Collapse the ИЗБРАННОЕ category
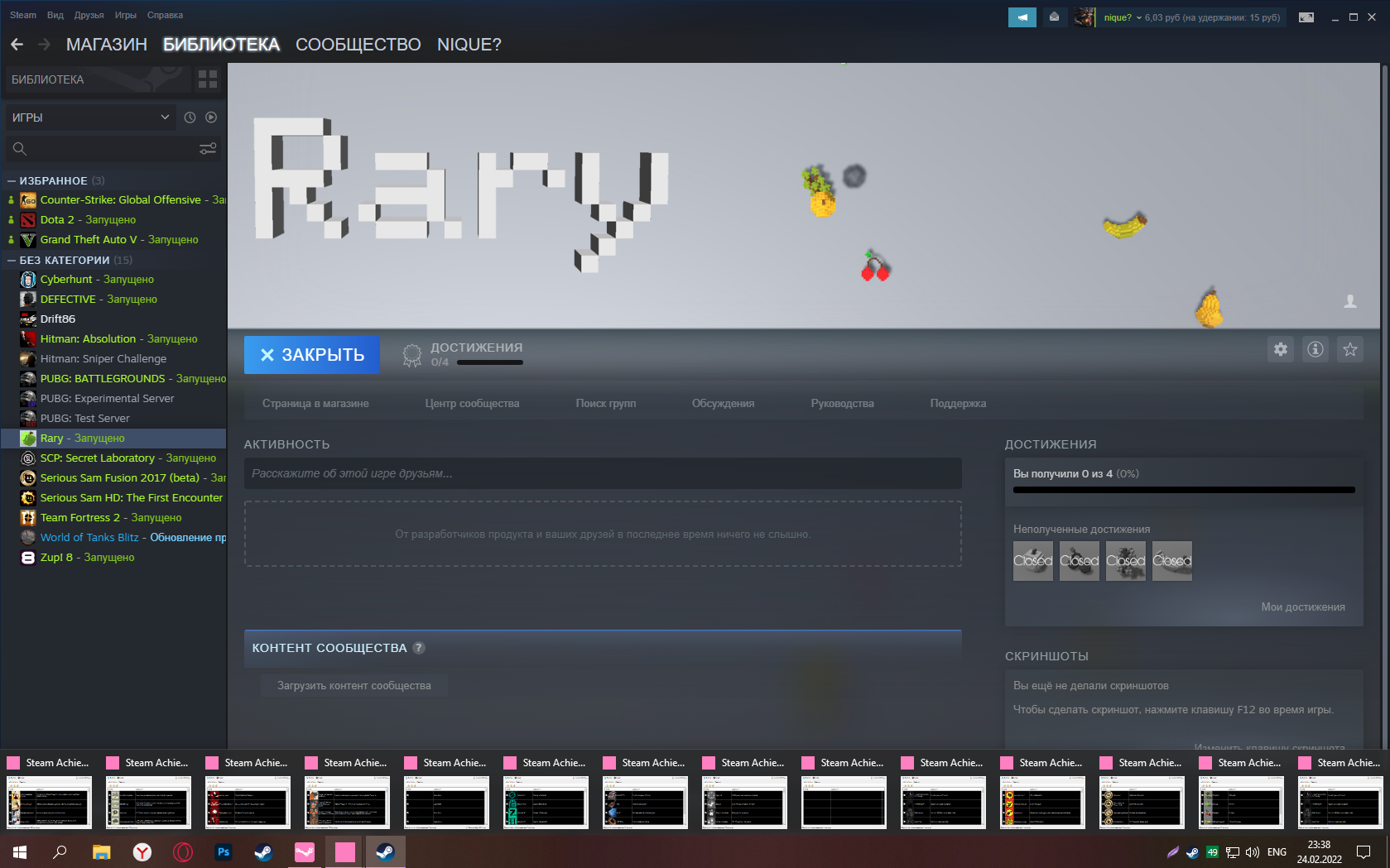 click(x=12, y=181)
